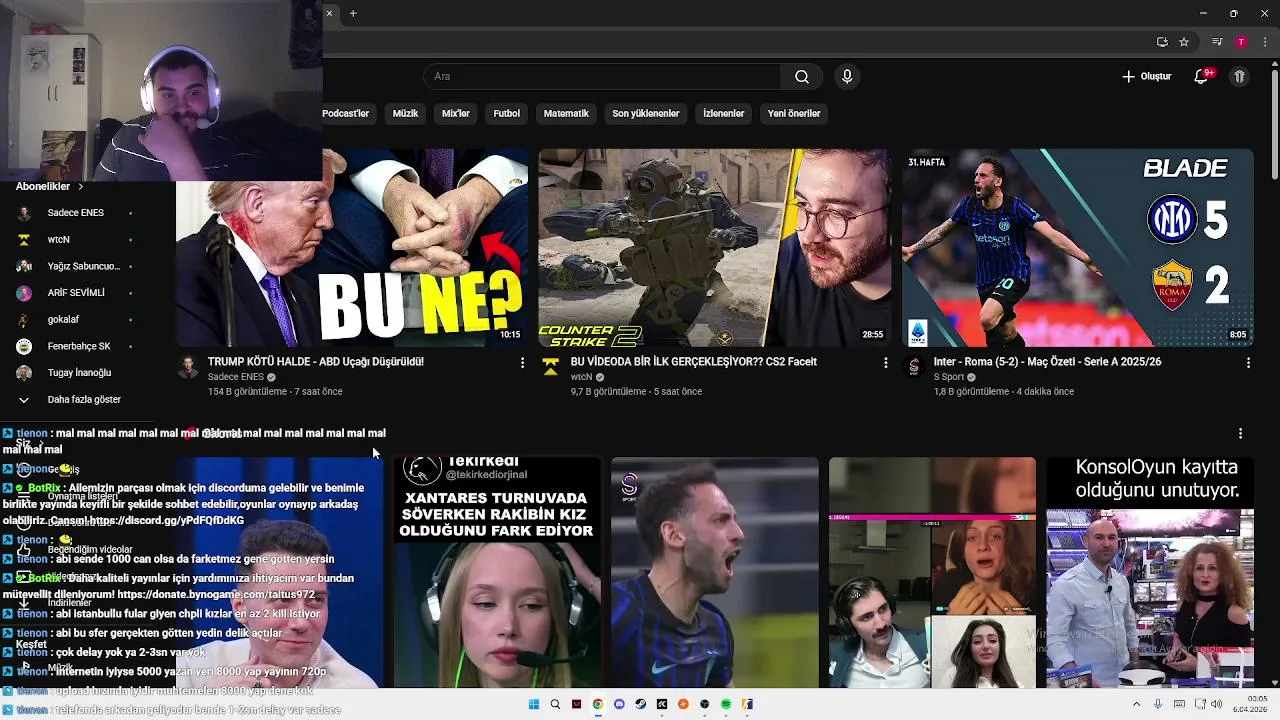Focus the Ara search field
Image resolution: width=1280 pixels, height=720 pixels.
603,77
